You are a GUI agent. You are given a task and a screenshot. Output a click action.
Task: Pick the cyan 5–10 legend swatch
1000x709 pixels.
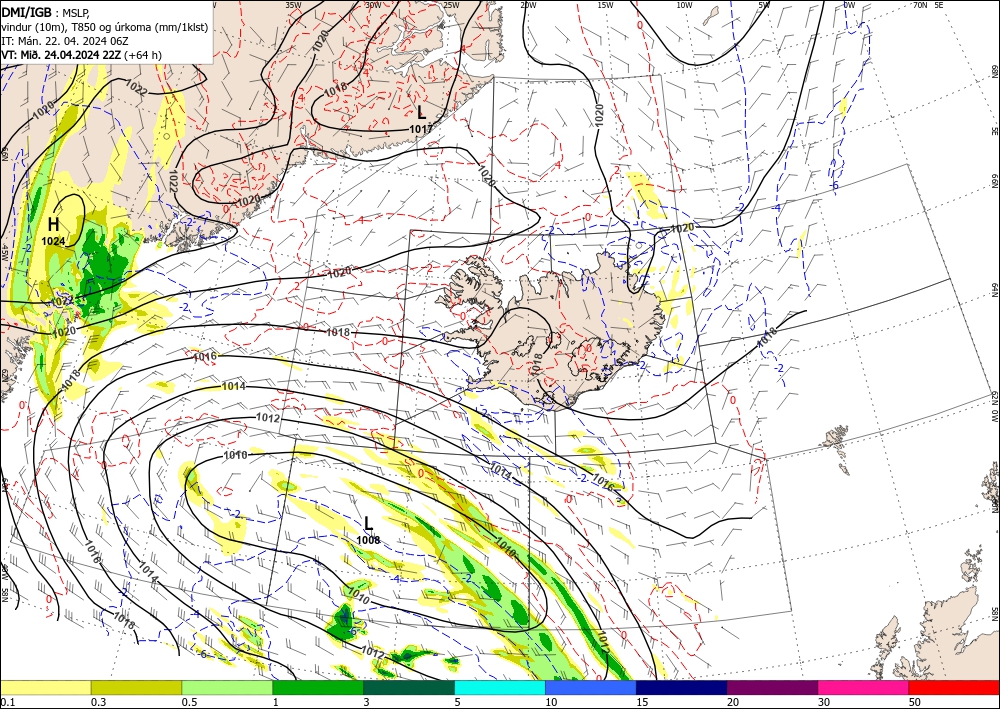click(x=500, y=687)
